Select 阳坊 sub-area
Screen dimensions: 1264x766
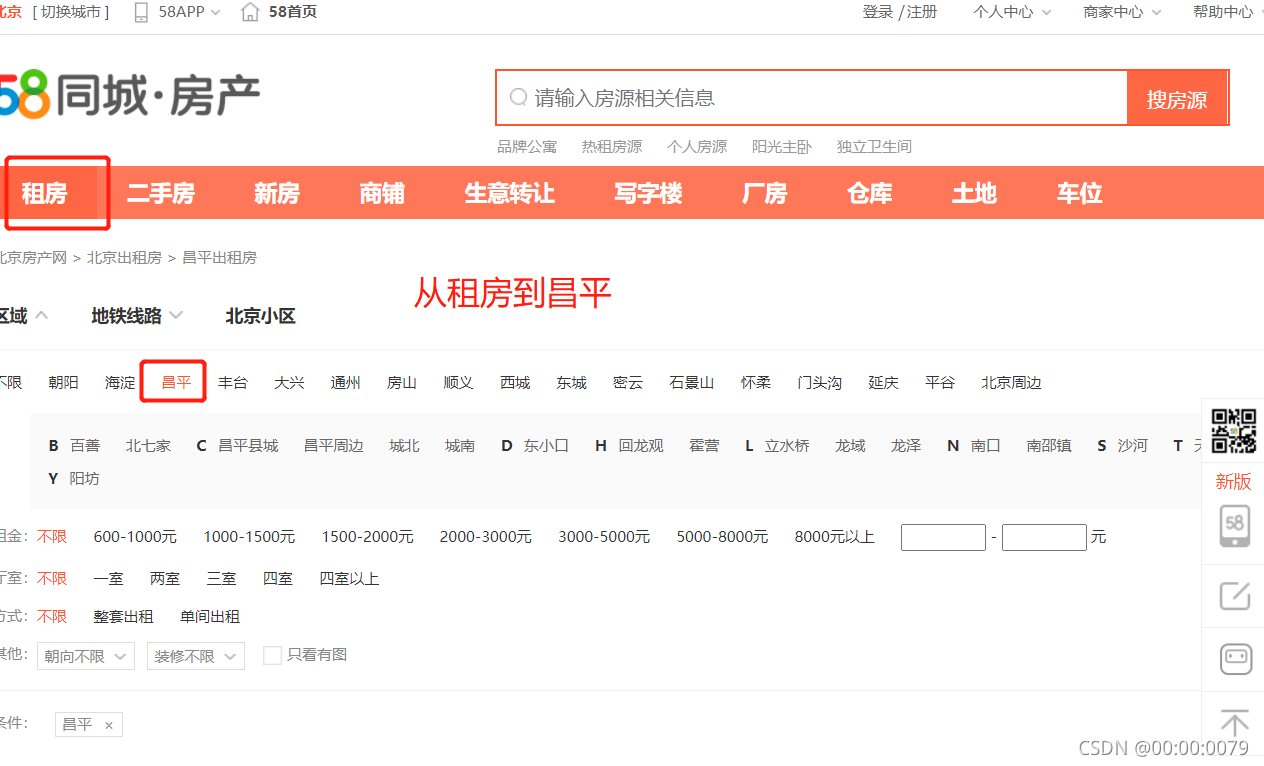(84, 479)
